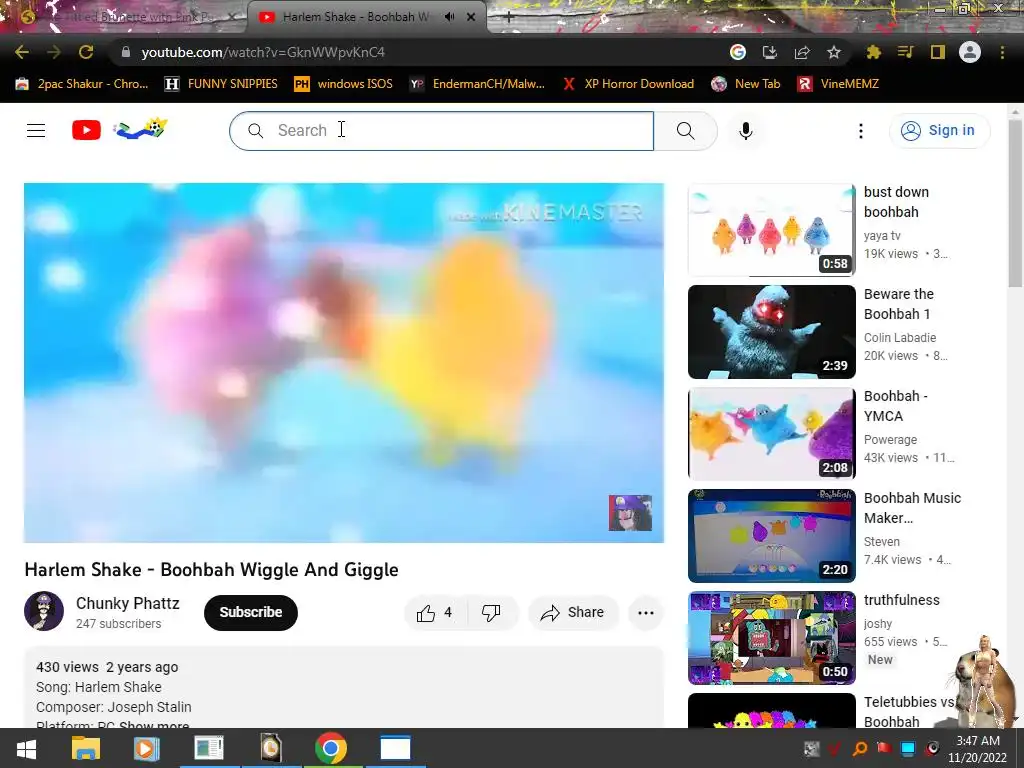The width and height of the screenshot is (1024, 768).
Task: Start voice search with microphone icon
Action: click(746, 131)
